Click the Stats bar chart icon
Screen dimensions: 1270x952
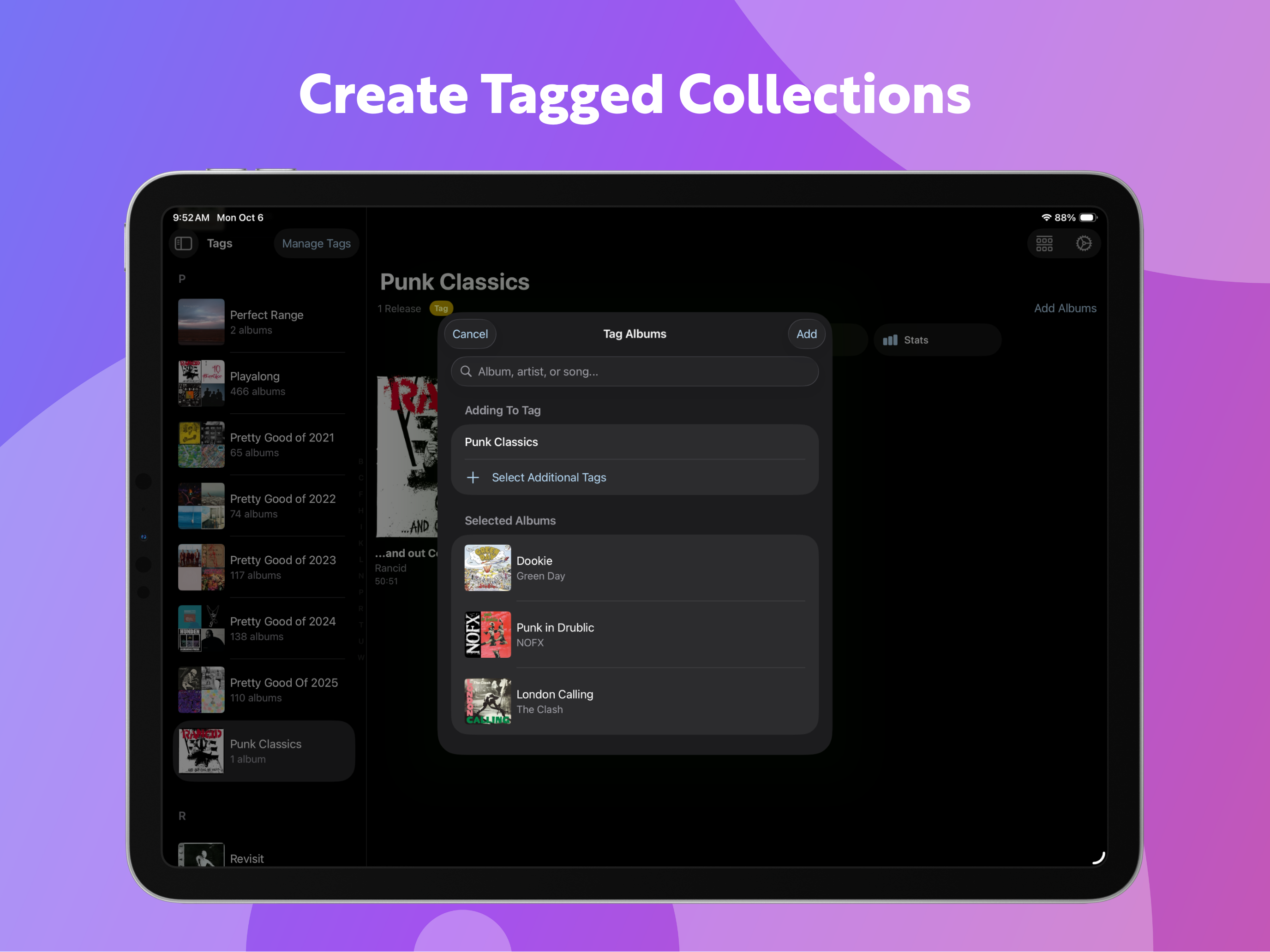[890, 340]
